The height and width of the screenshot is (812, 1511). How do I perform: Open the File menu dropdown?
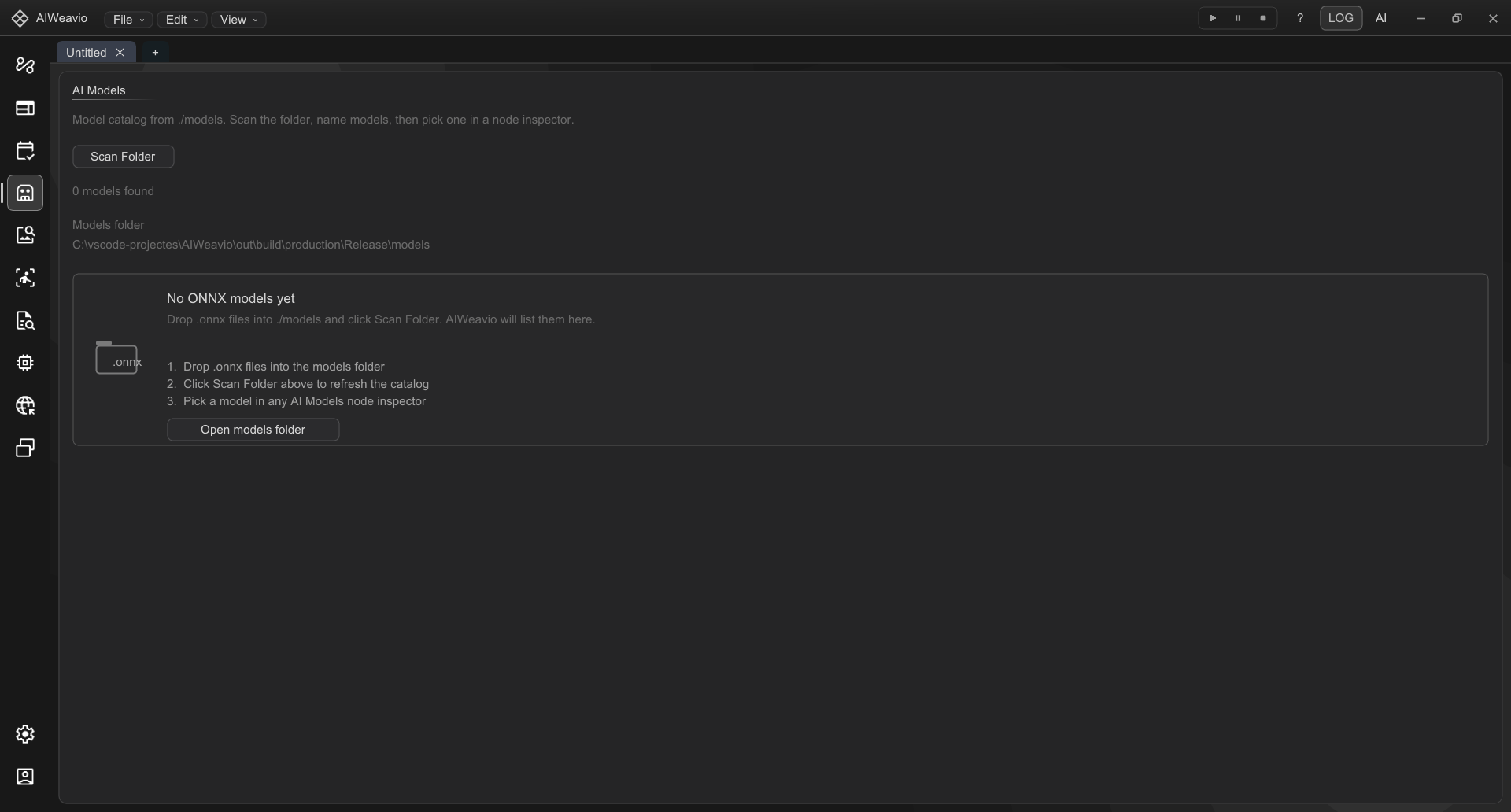[x=128, y=20]
